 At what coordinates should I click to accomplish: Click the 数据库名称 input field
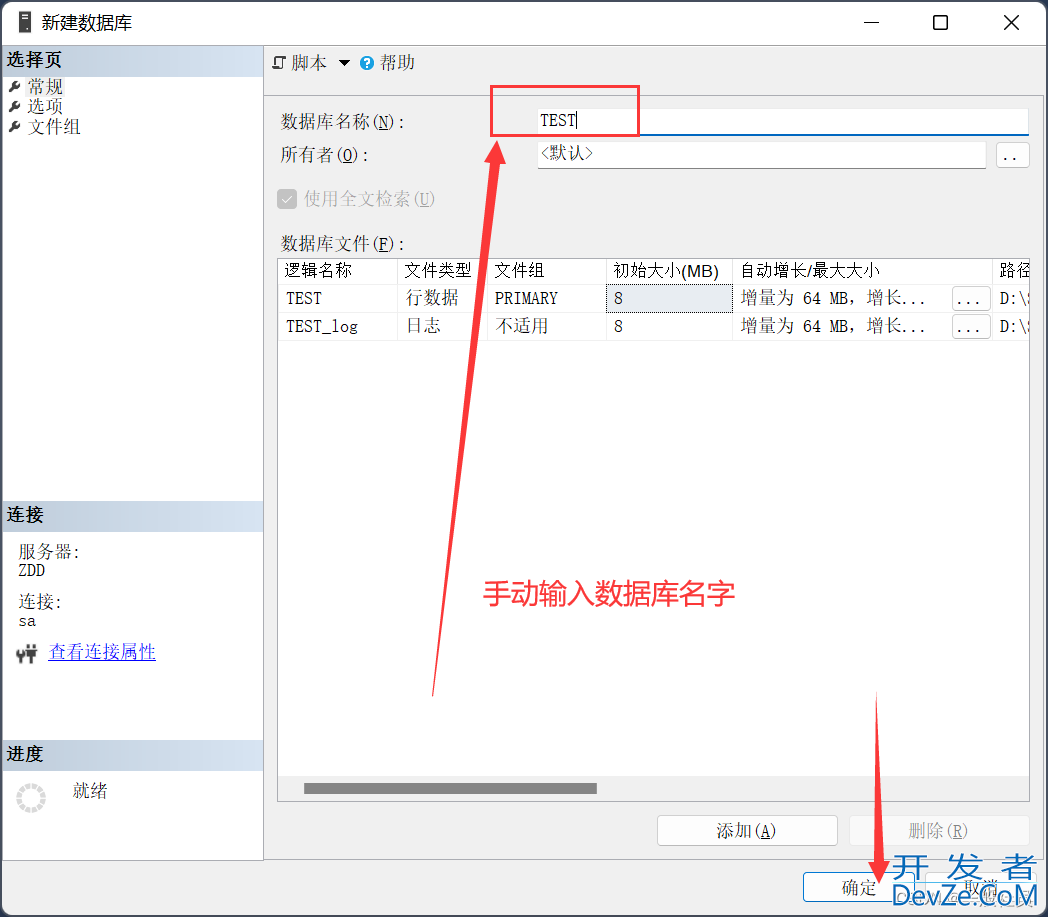click(x=783, y=121)
